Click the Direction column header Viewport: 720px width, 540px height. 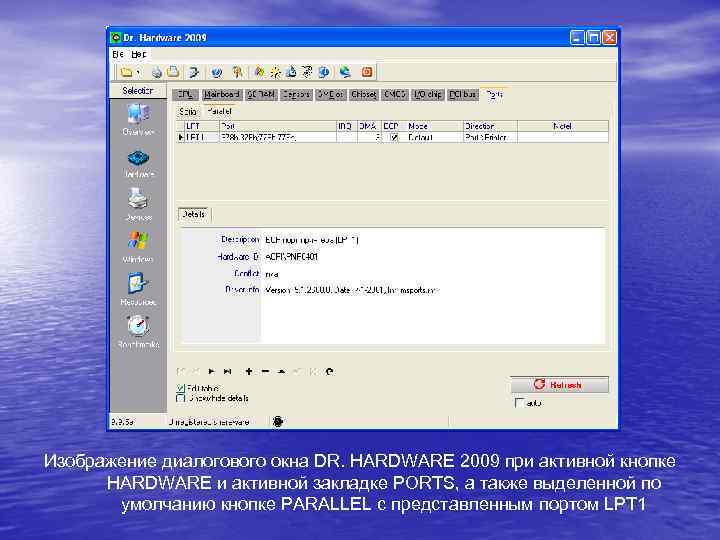tap(490, 126)
